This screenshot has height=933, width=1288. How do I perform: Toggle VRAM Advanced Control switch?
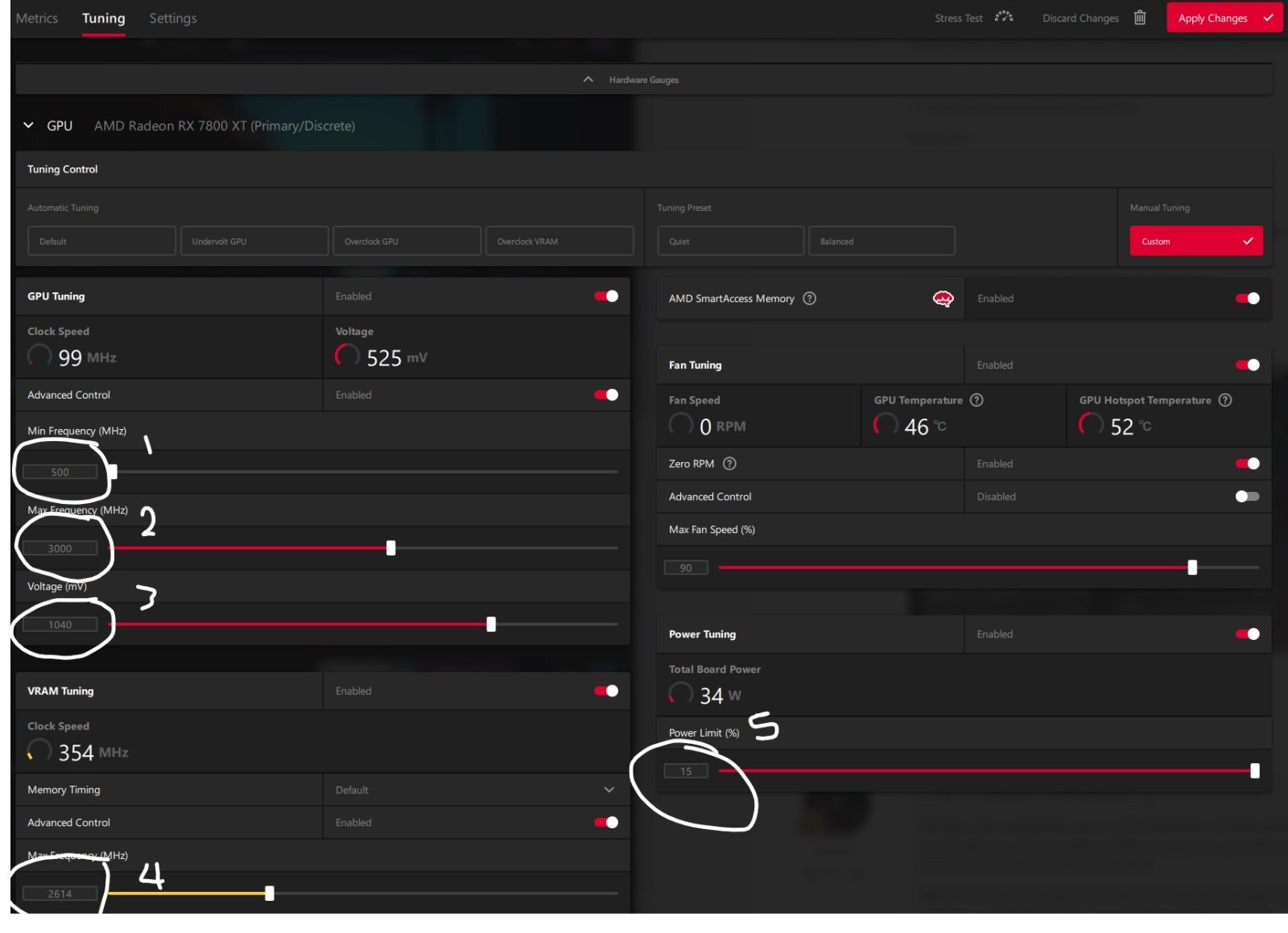point(606,822)
